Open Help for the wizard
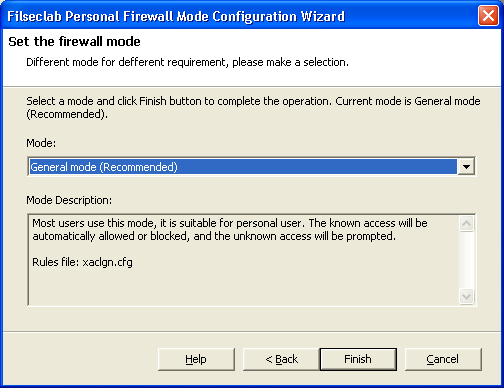This screenshot has width=504, height=388. pyautogui.click(x=196, y=359)
